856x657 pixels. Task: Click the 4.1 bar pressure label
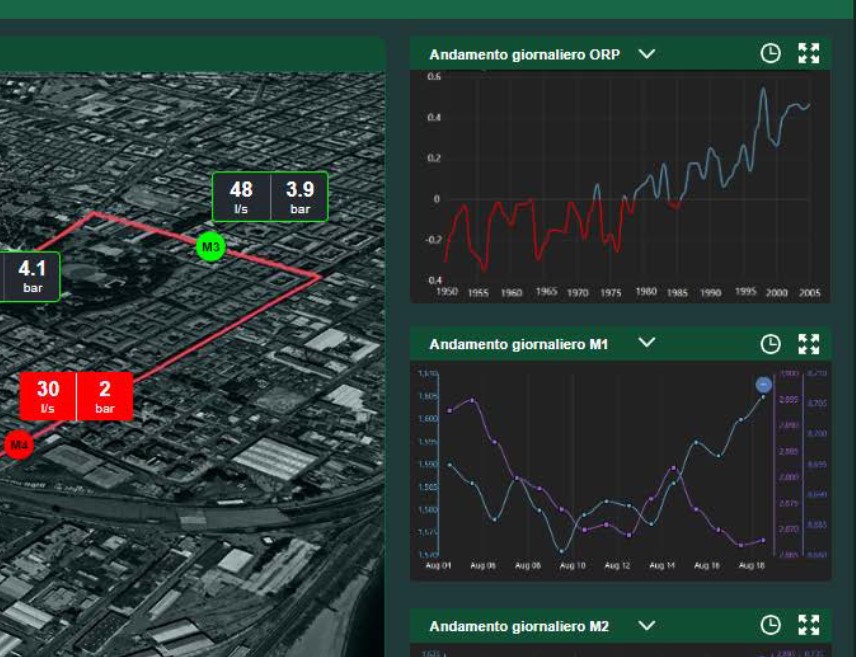(x=32, y=275)
